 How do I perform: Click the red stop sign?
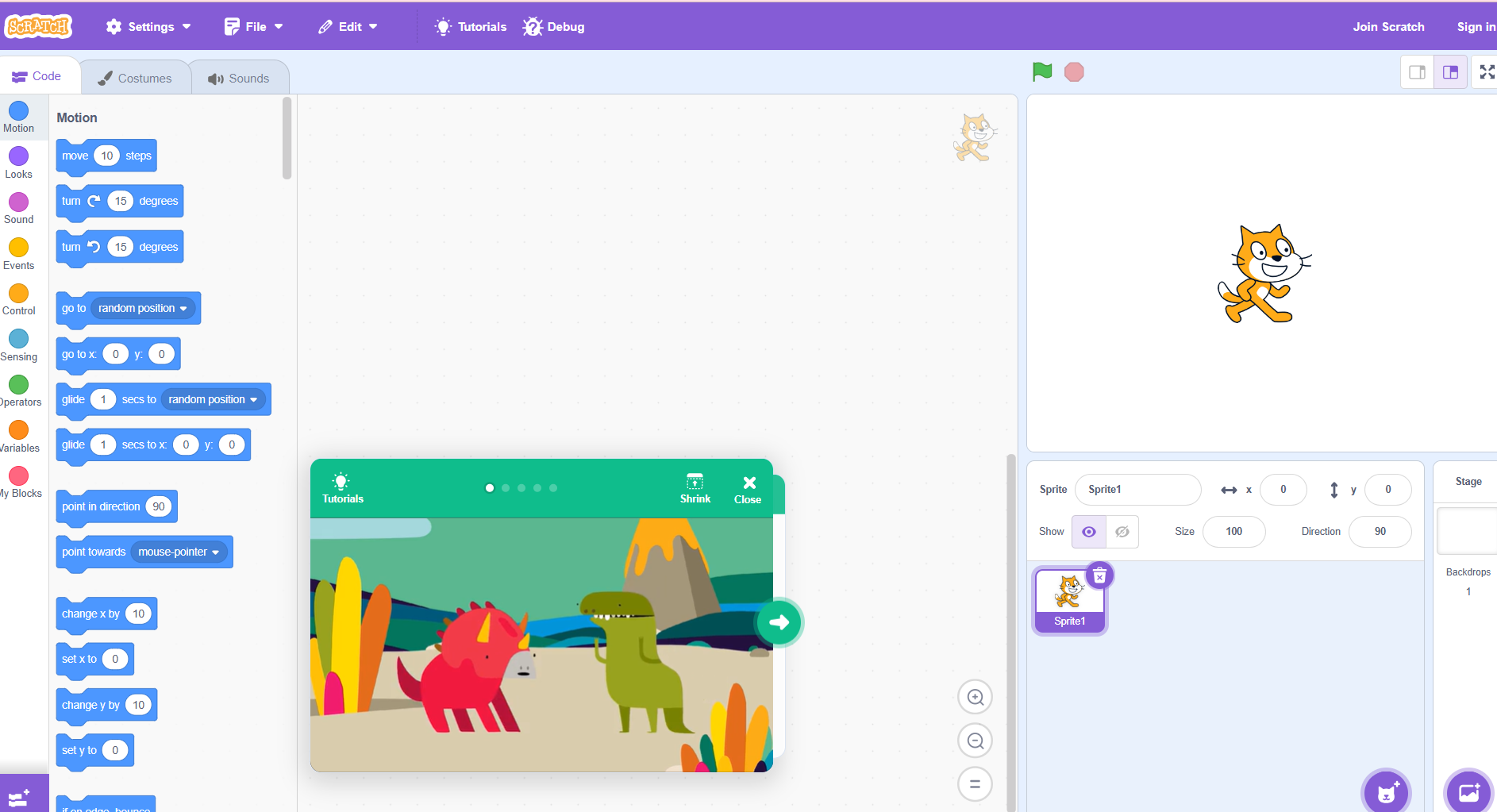1074,71
